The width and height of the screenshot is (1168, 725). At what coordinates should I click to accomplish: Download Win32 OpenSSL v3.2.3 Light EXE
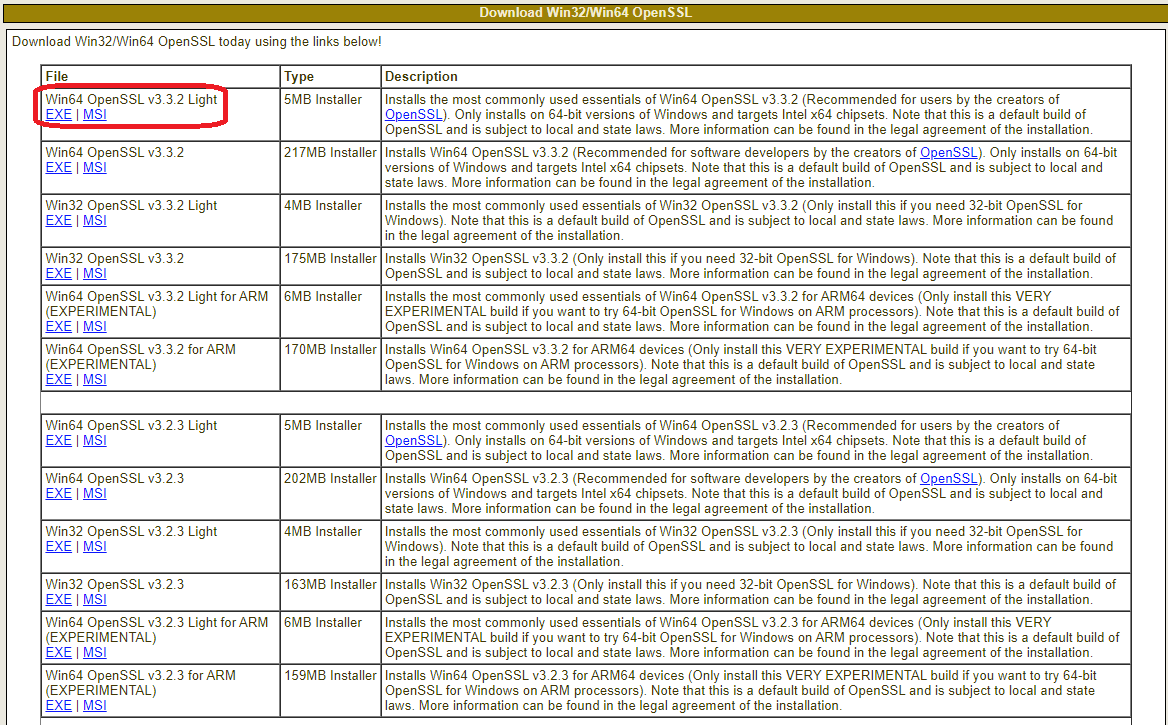(58, 546)
